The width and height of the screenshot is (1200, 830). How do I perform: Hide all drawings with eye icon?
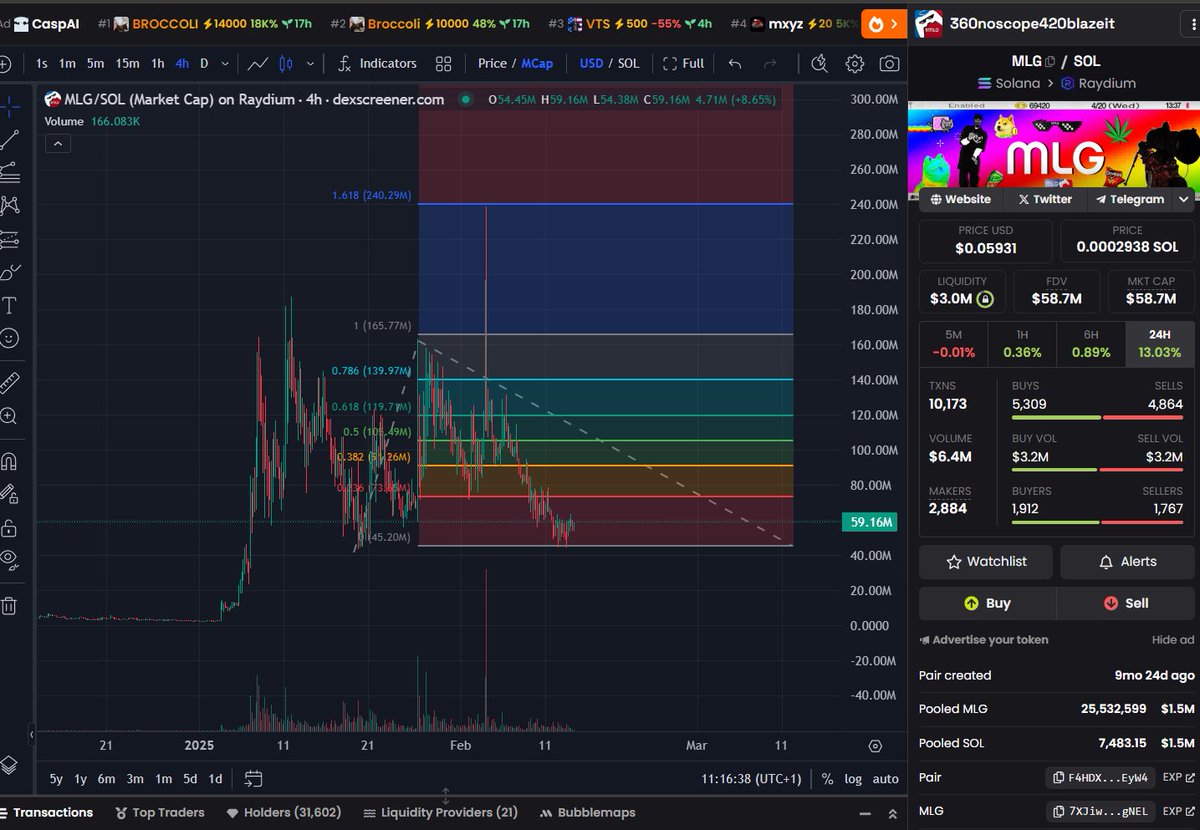9,559
